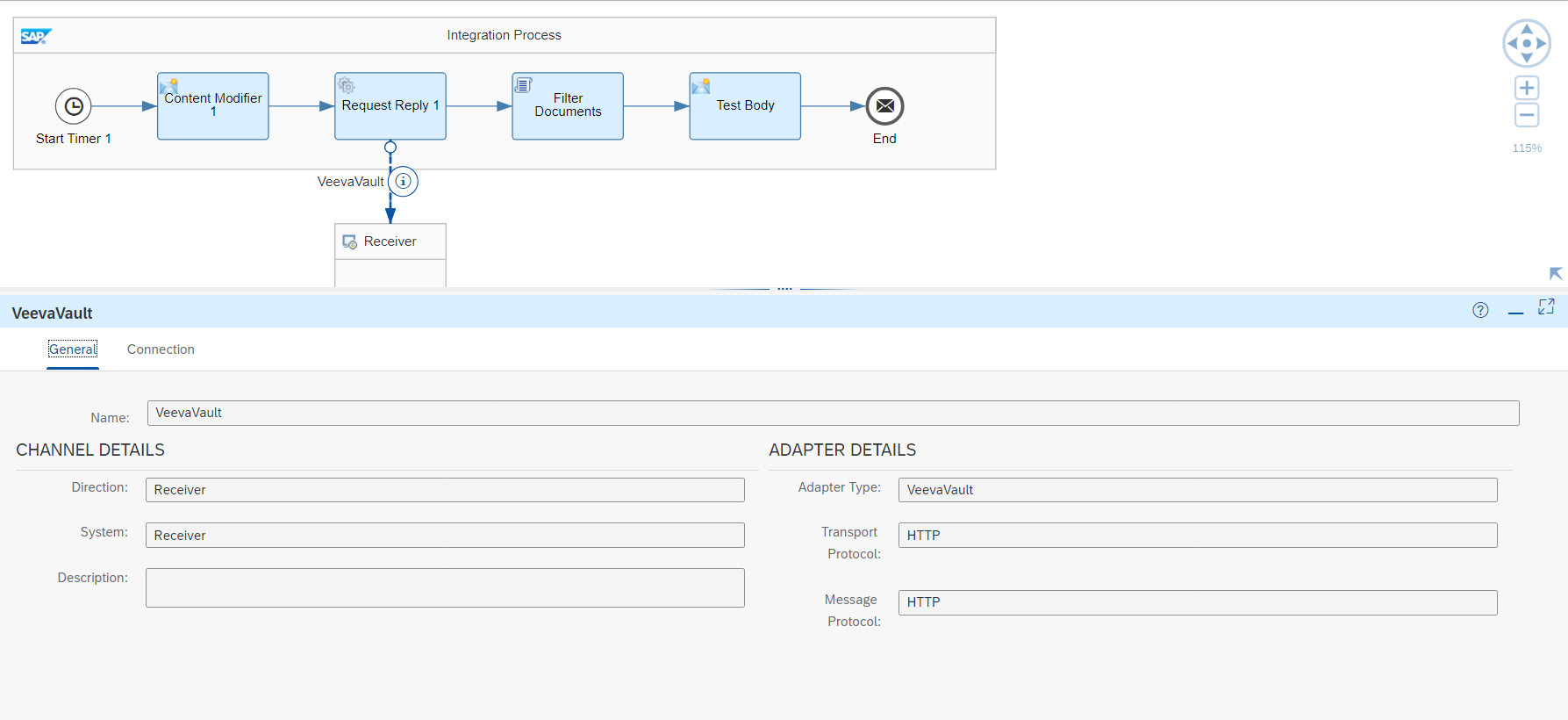The width and height of the screenshot is (1568, 720).
Task: Click the 115% zoom level text
Action: coord(1527,148)
